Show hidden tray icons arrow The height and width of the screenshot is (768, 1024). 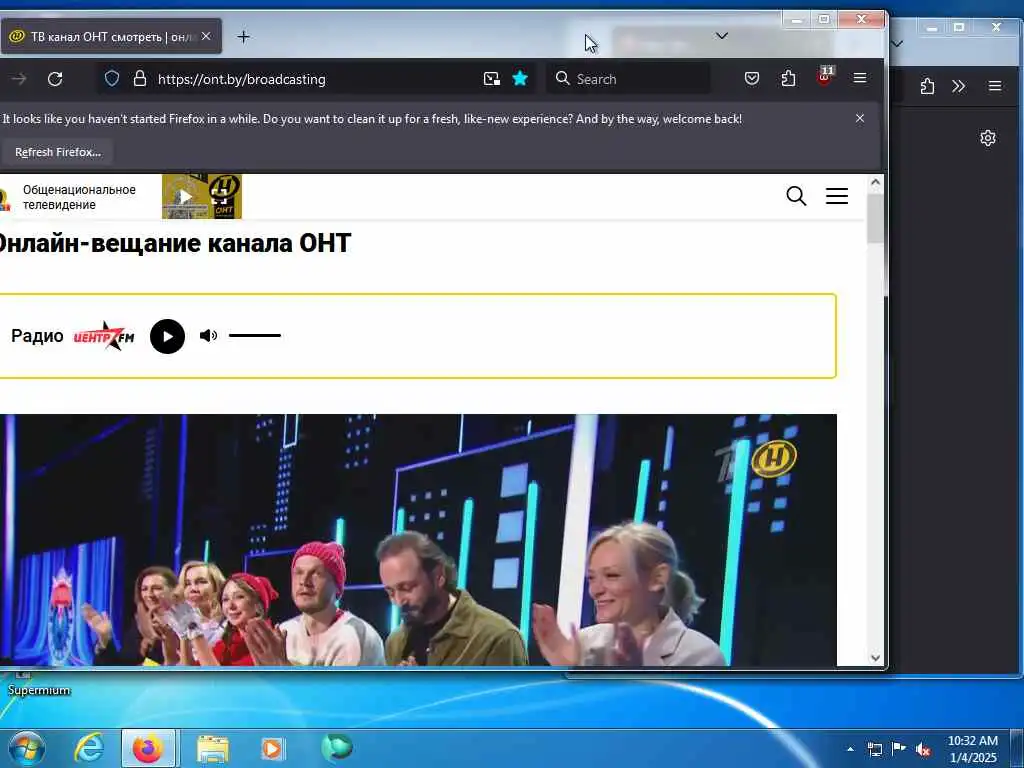pyautogui.click(x=850, y=749)
